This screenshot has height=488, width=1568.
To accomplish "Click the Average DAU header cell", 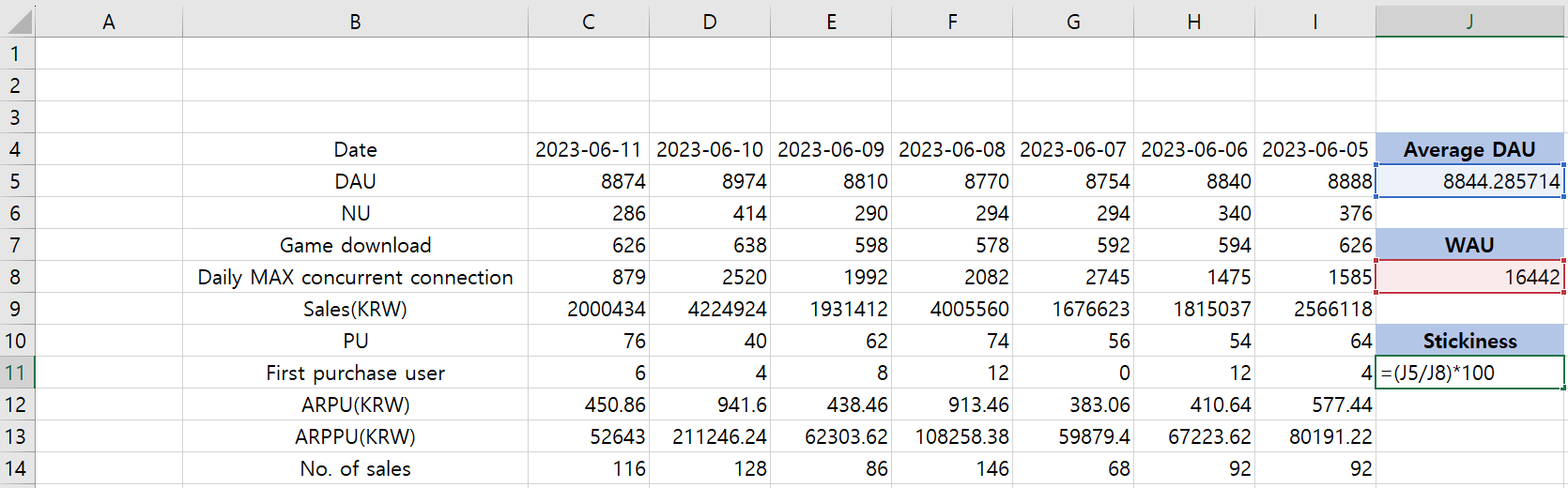I will 1470,149.
